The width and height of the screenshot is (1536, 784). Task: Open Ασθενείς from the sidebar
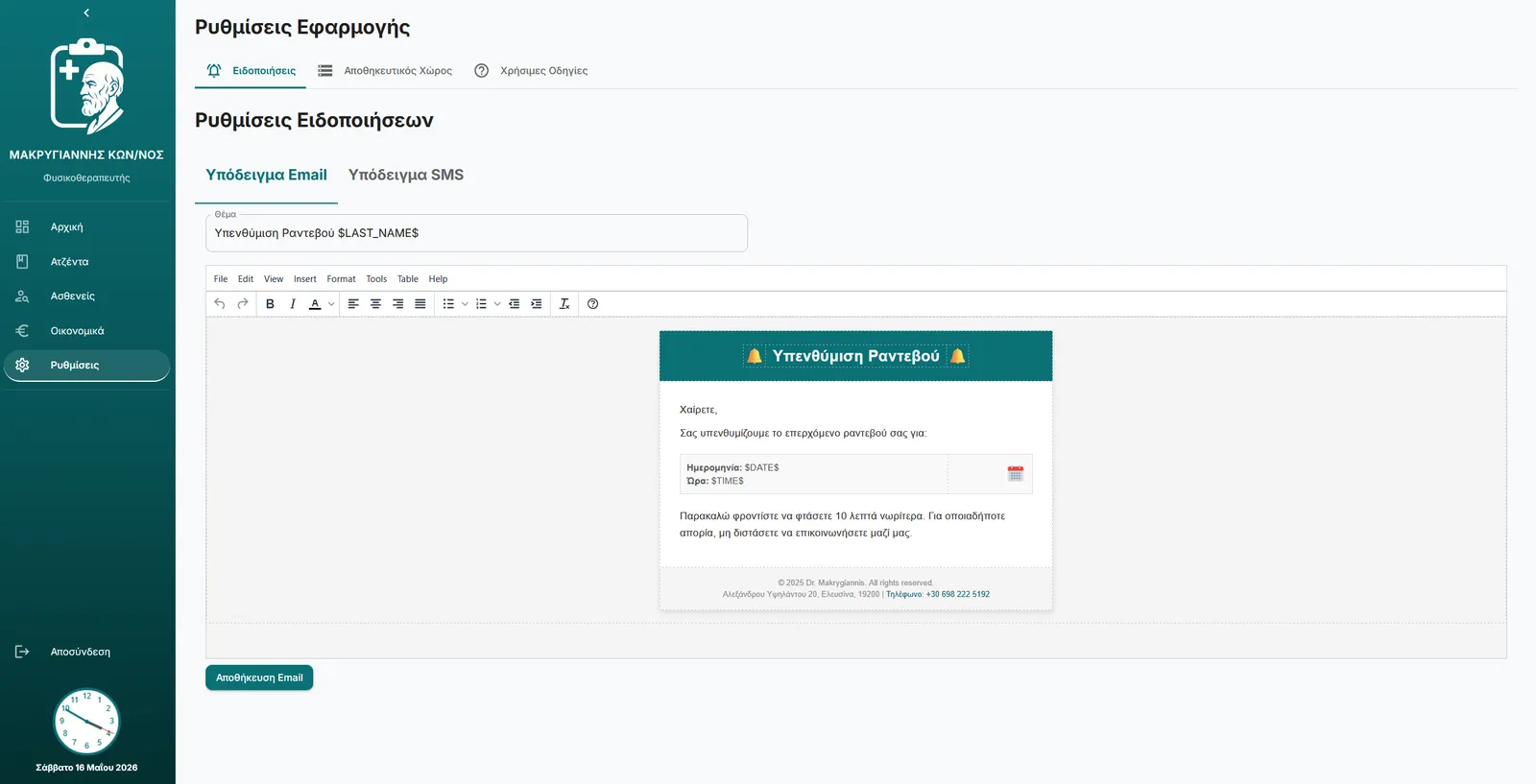[86, 297]
